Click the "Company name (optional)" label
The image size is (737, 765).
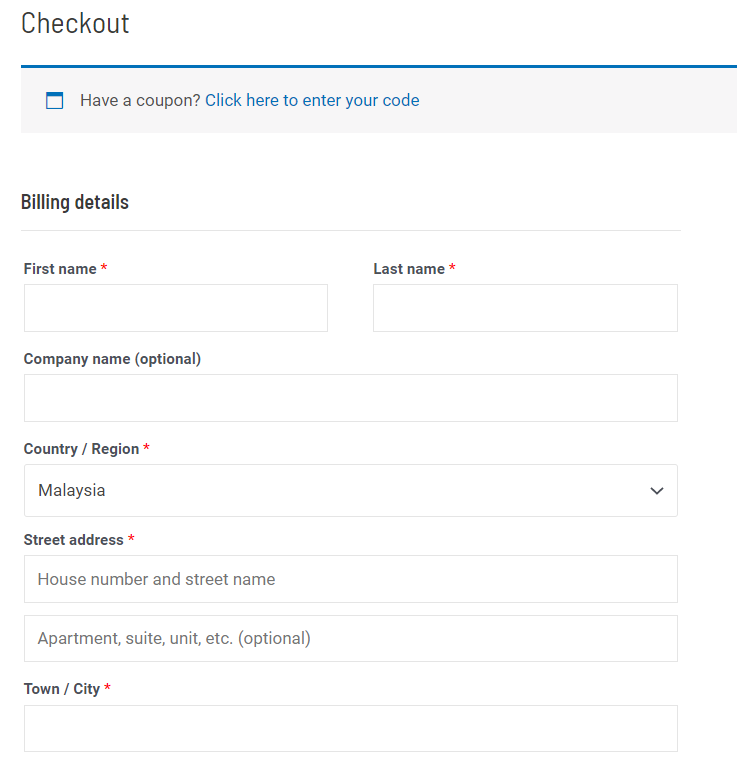tap(112, 359)
